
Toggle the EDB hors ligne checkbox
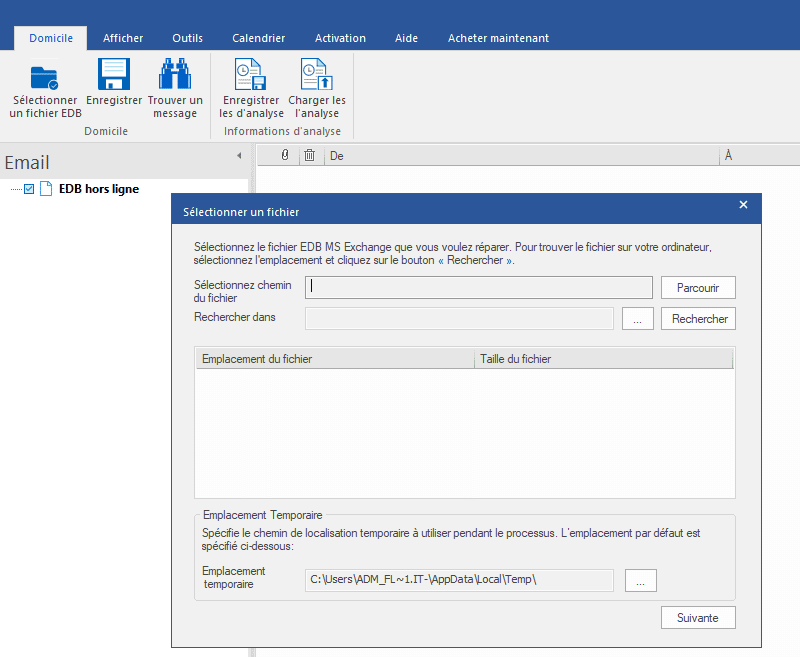coord(29,189)
